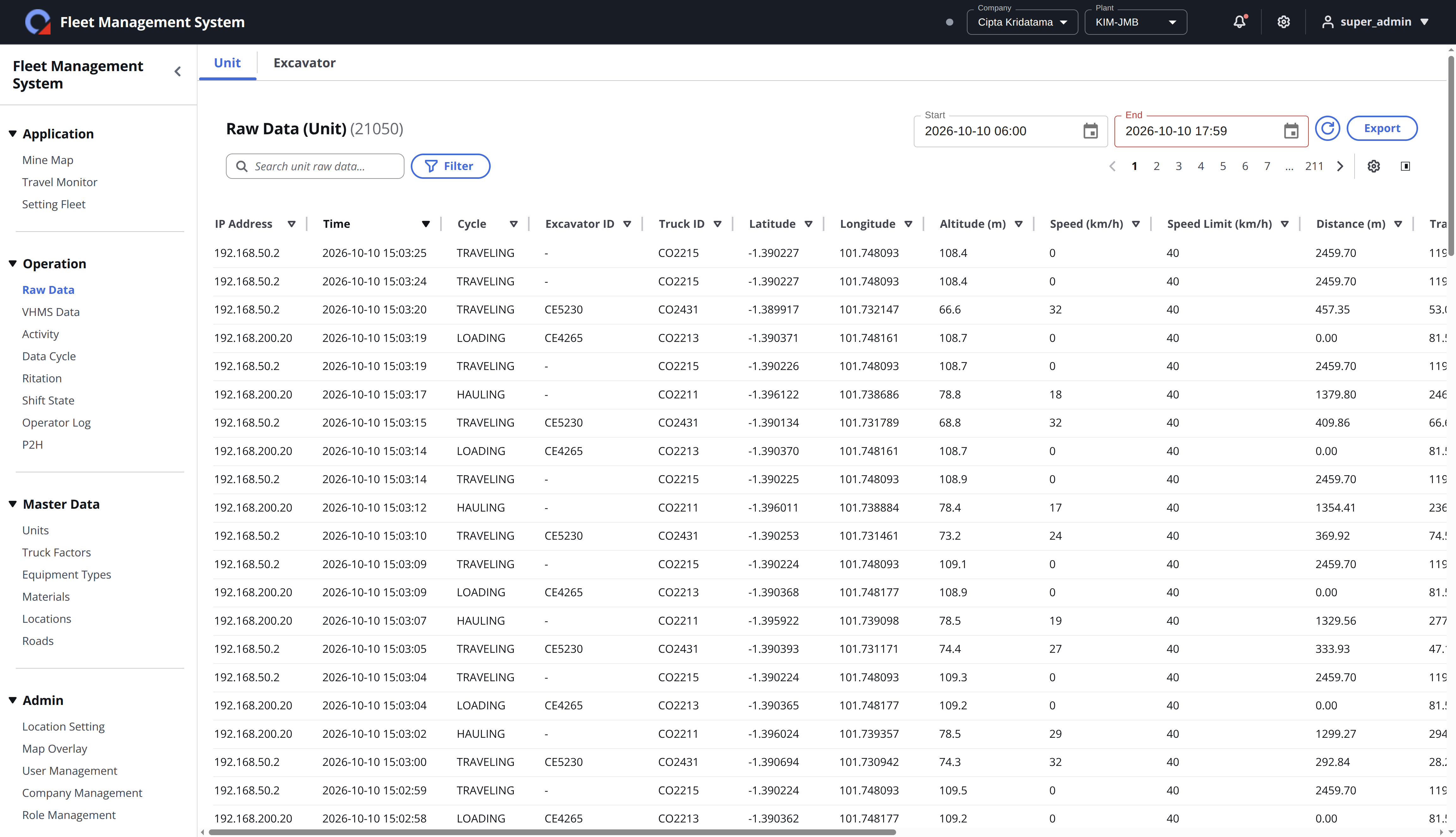Click the Export button
Viewport: 1456px width, 837px height.
click(x=1382, y=128)
